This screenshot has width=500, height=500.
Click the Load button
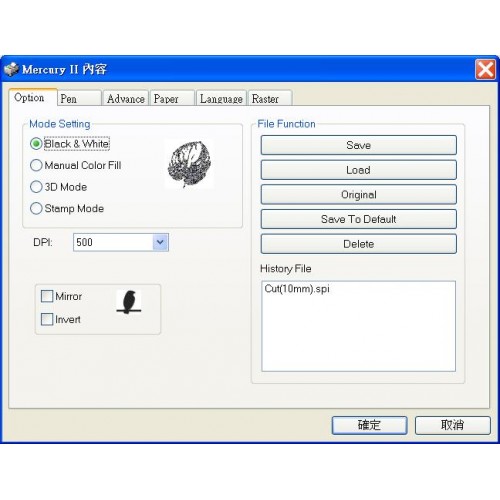(x=359, y=170)
